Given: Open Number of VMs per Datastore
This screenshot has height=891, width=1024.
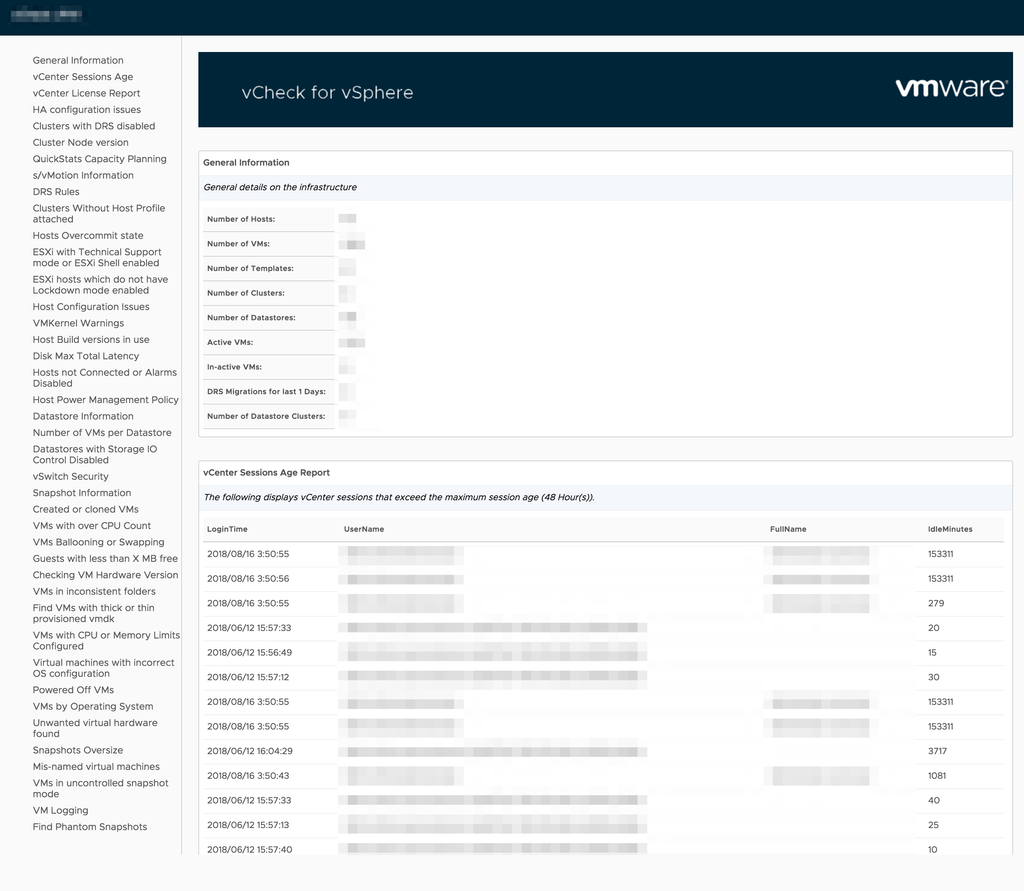Looking at the screenshot, I should [102, 432].
